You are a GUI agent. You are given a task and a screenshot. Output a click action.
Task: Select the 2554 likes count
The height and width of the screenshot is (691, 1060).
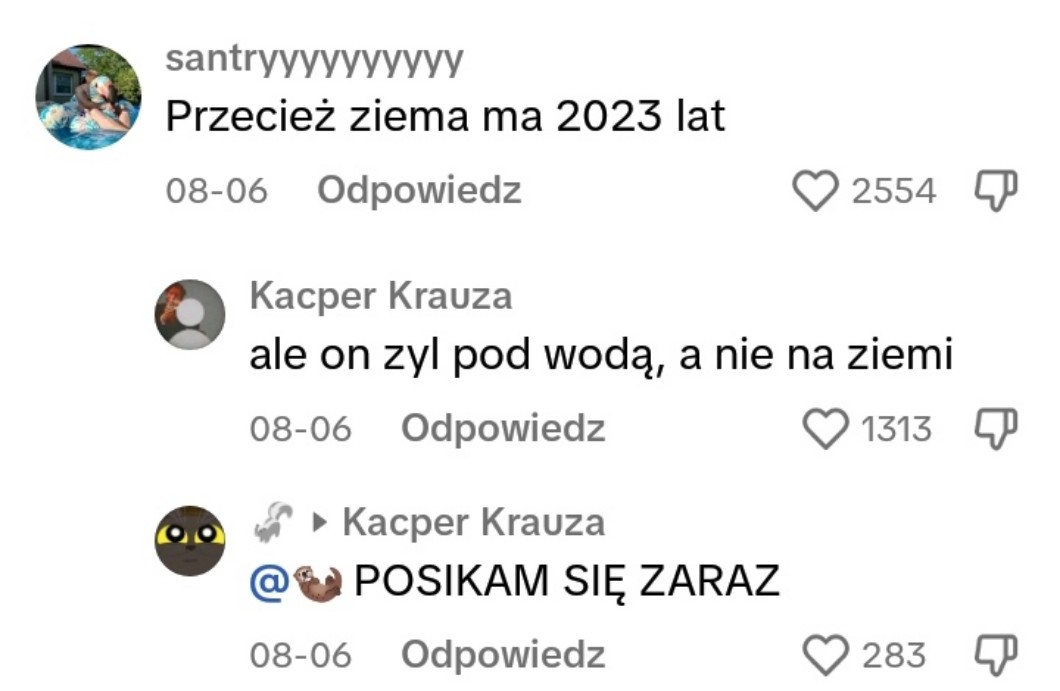point(894,191)
